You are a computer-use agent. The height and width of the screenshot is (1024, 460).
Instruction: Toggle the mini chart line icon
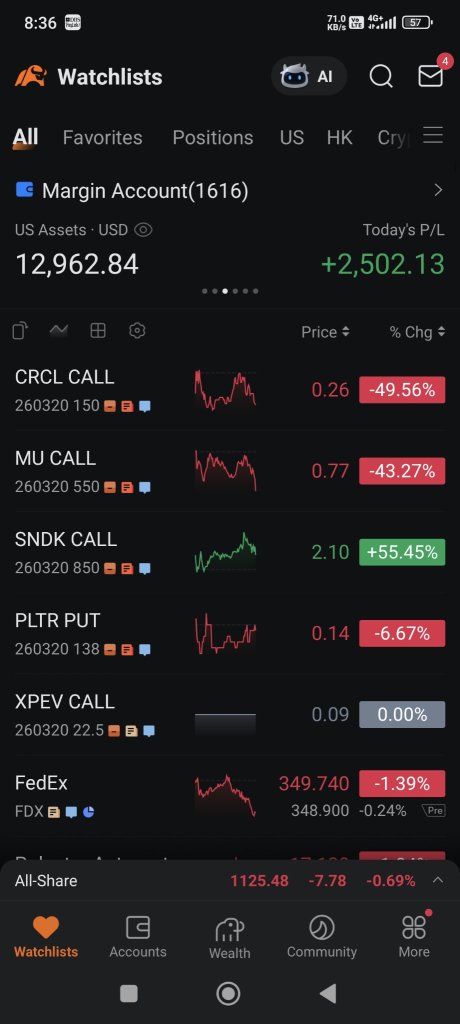tap(59, 330)
